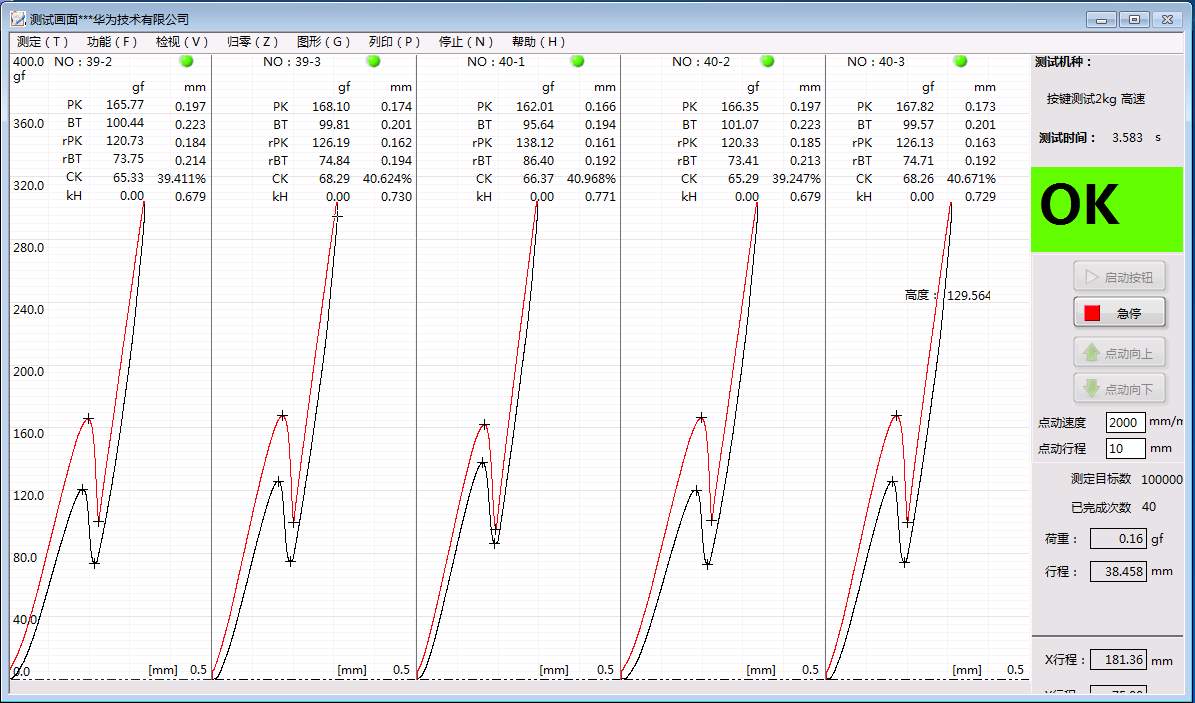Screen dimensions: 1195x703
Task: Open the 功能 (F) menu
Action: click(112, 42)
